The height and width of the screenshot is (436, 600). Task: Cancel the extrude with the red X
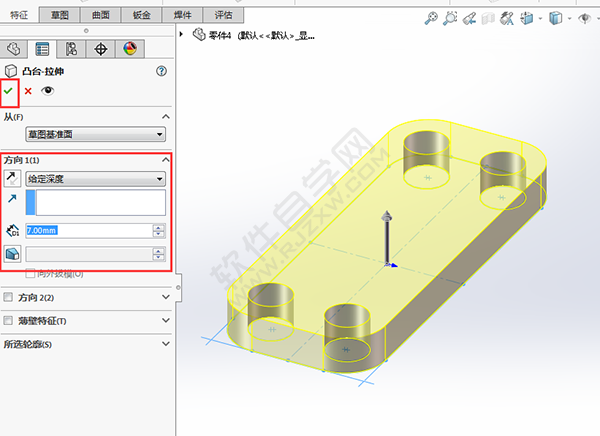click(x=28, y=91)
